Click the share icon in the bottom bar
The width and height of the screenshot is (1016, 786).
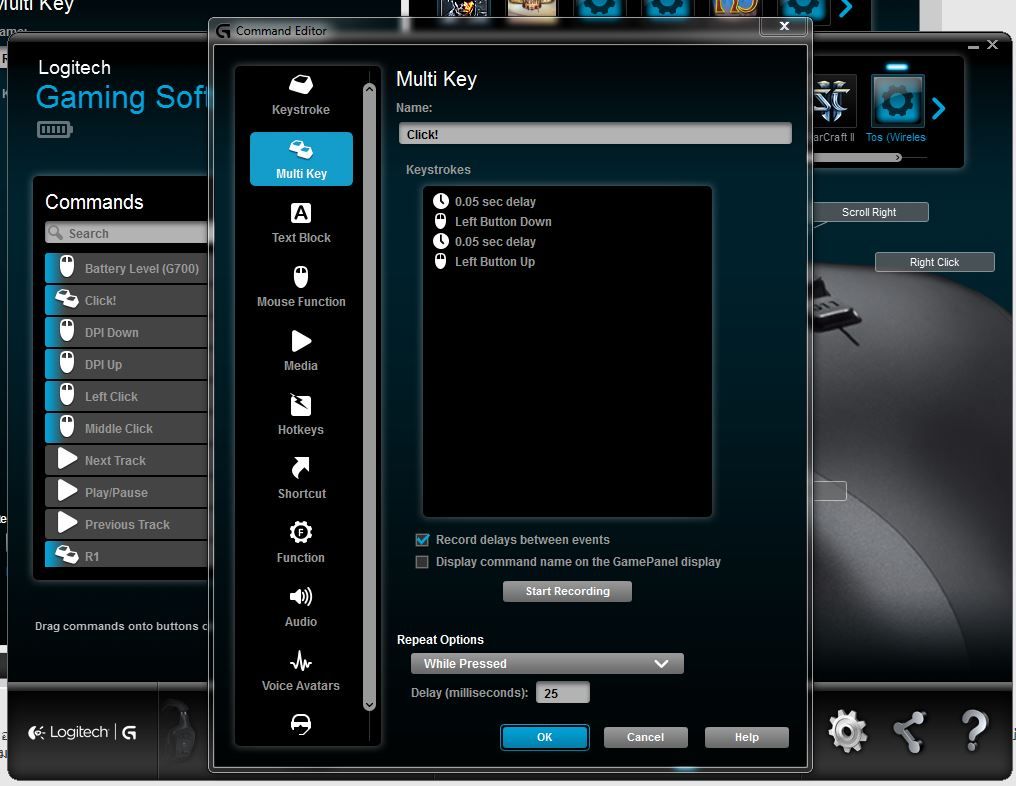click(x=908, y=732)
